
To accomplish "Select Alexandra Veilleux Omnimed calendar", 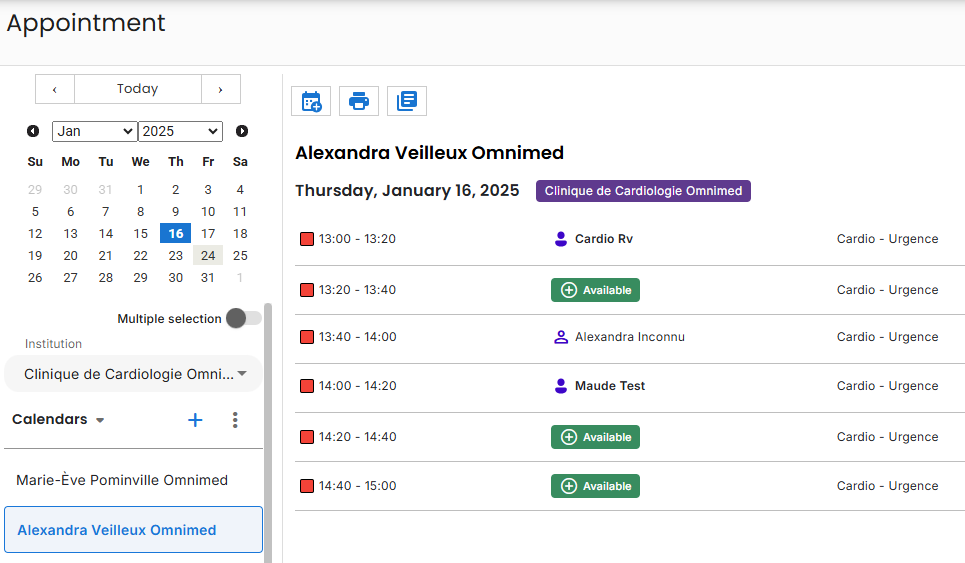I will 134,530.
